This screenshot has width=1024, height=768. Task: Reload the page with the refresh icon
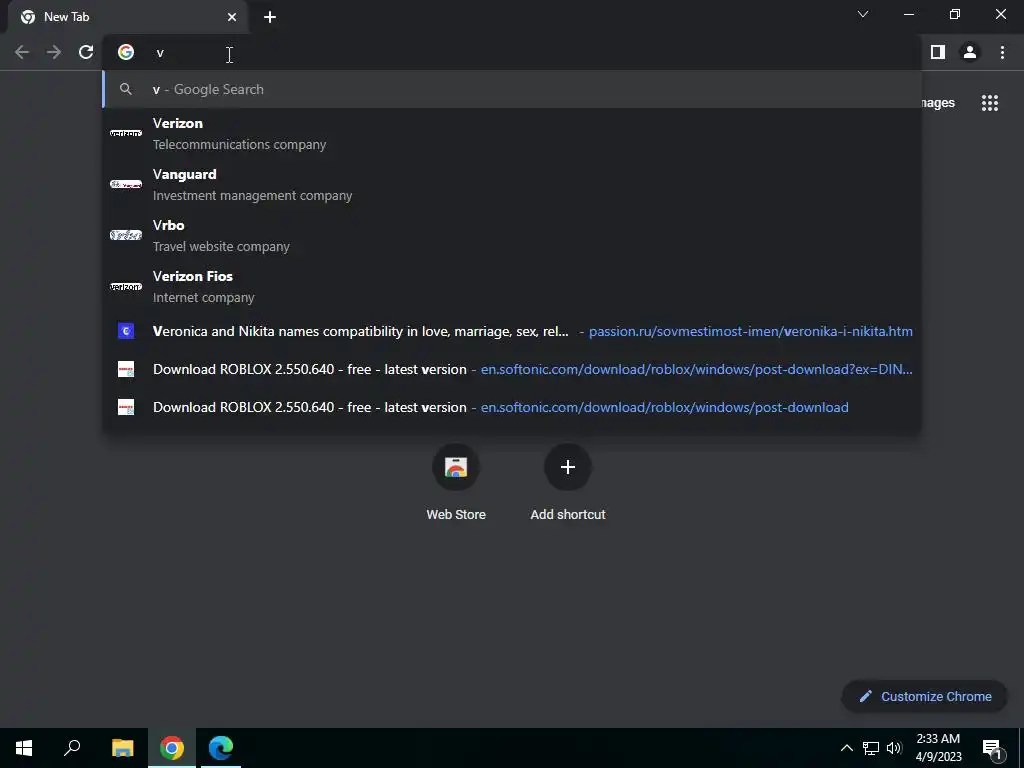coord(86,52)
